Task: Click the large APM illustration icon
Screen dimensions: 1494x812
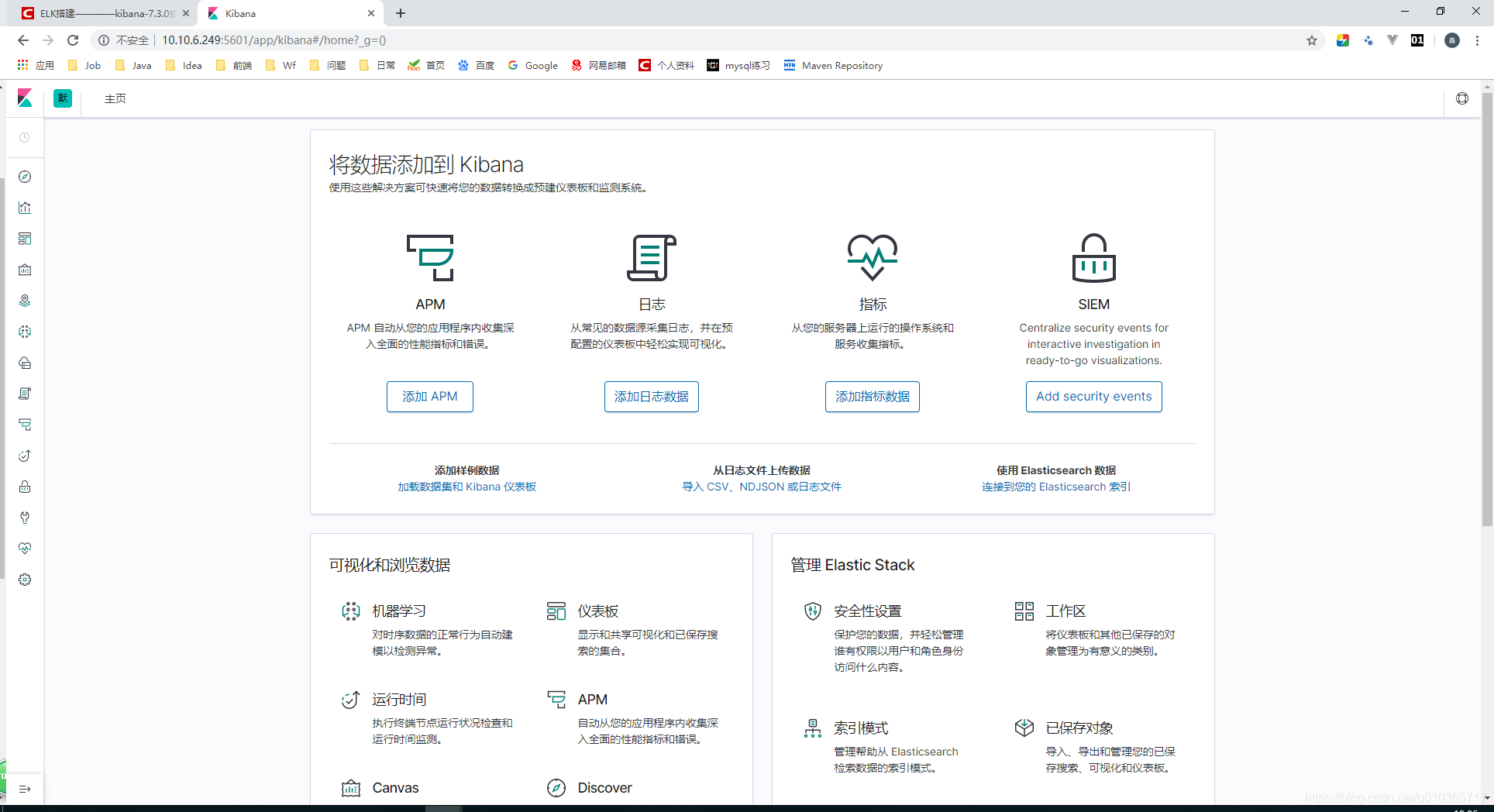Action: pos(430,258)
